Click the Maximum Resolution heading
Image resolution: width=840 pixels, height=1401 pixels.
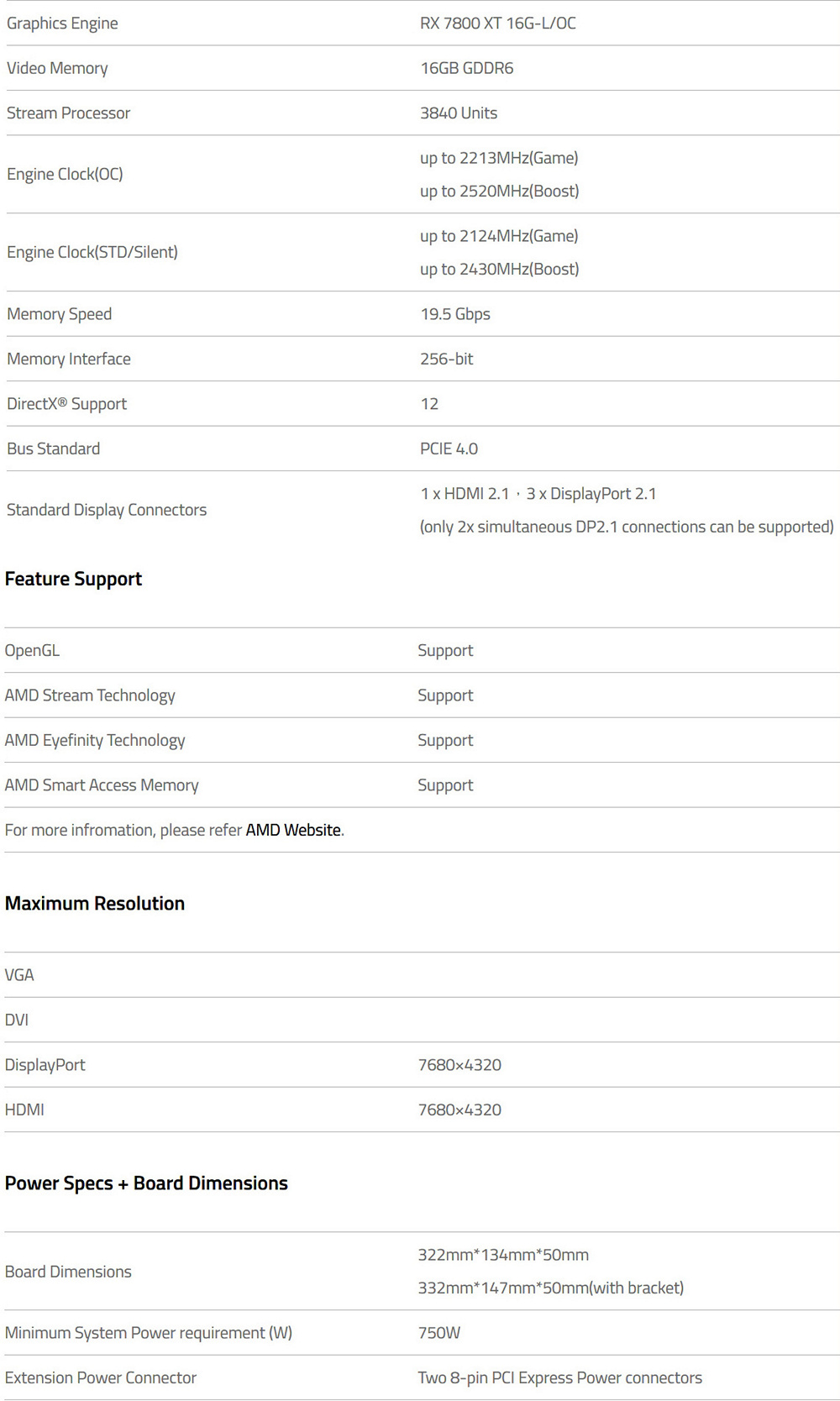coord(95,904)
